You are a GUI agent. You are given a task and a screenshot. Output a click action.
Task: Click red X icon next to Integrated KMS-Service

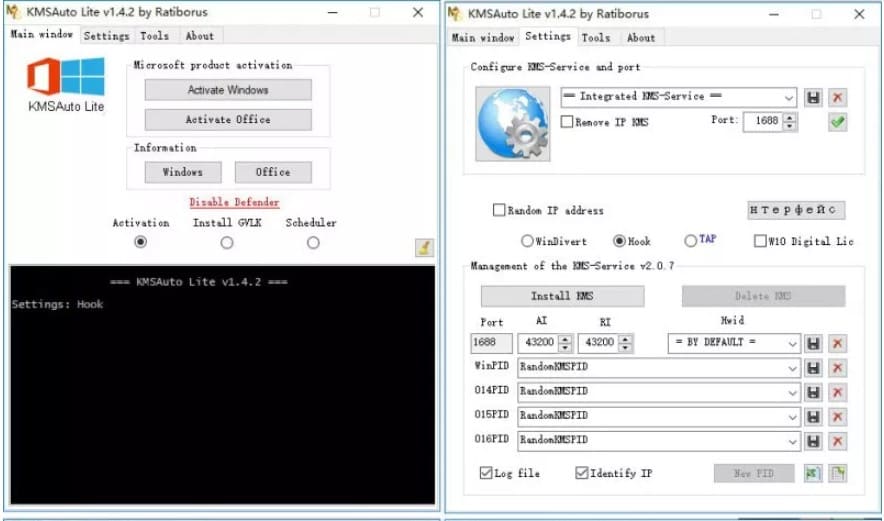click(x=837, y=98)
